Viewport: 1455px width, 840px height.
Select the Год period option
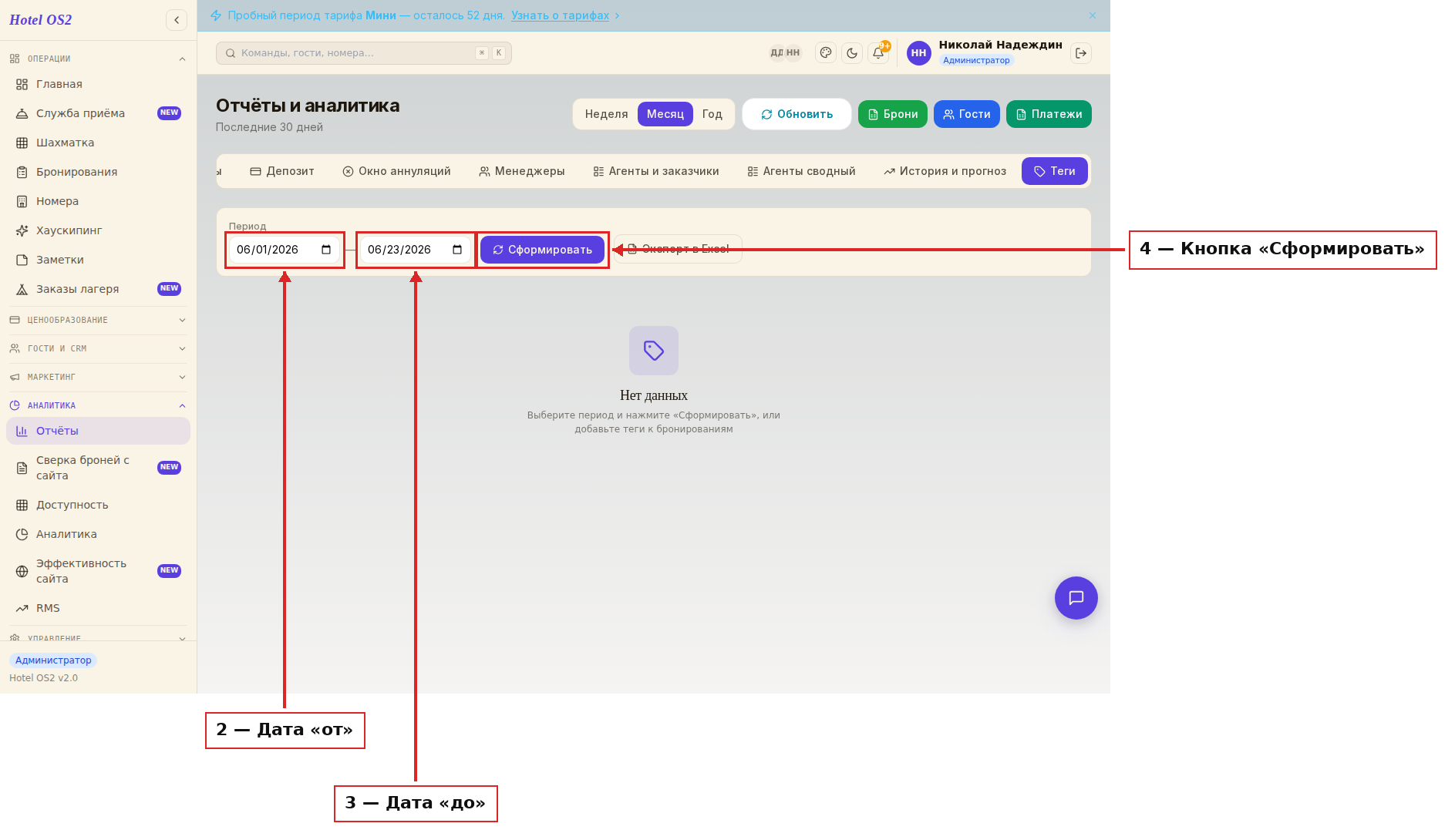pos(712,114)
